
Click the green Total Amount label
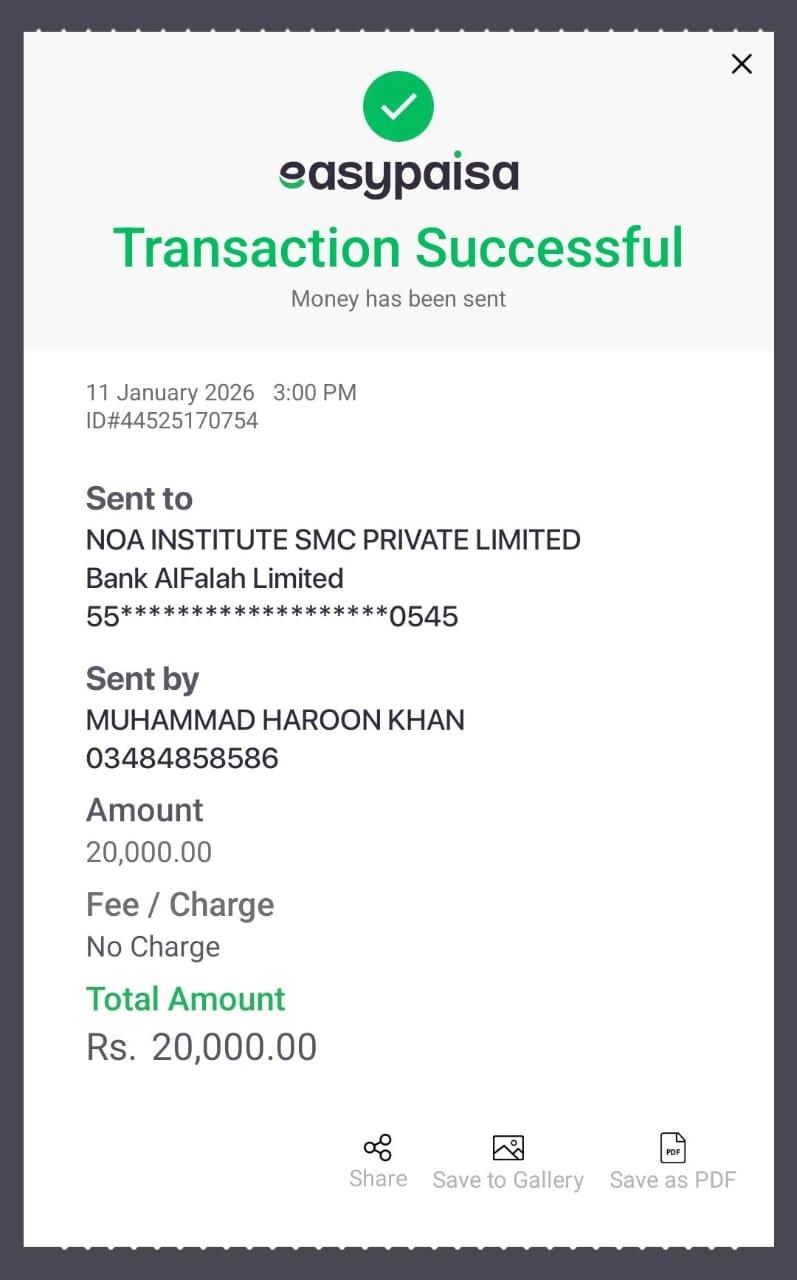click(186, 999)
